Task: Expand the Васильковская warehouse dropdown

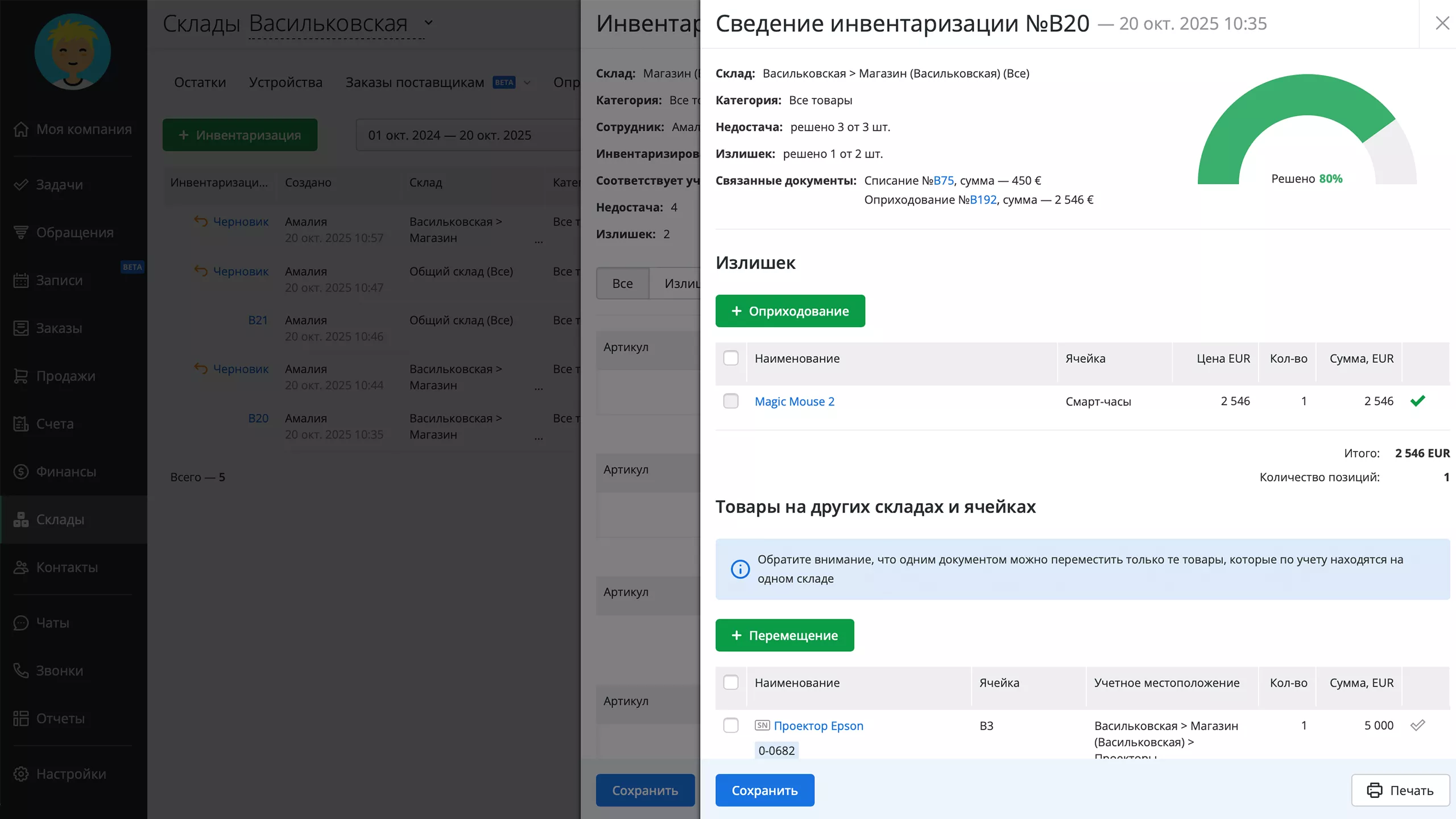Action: pos(428,23)
